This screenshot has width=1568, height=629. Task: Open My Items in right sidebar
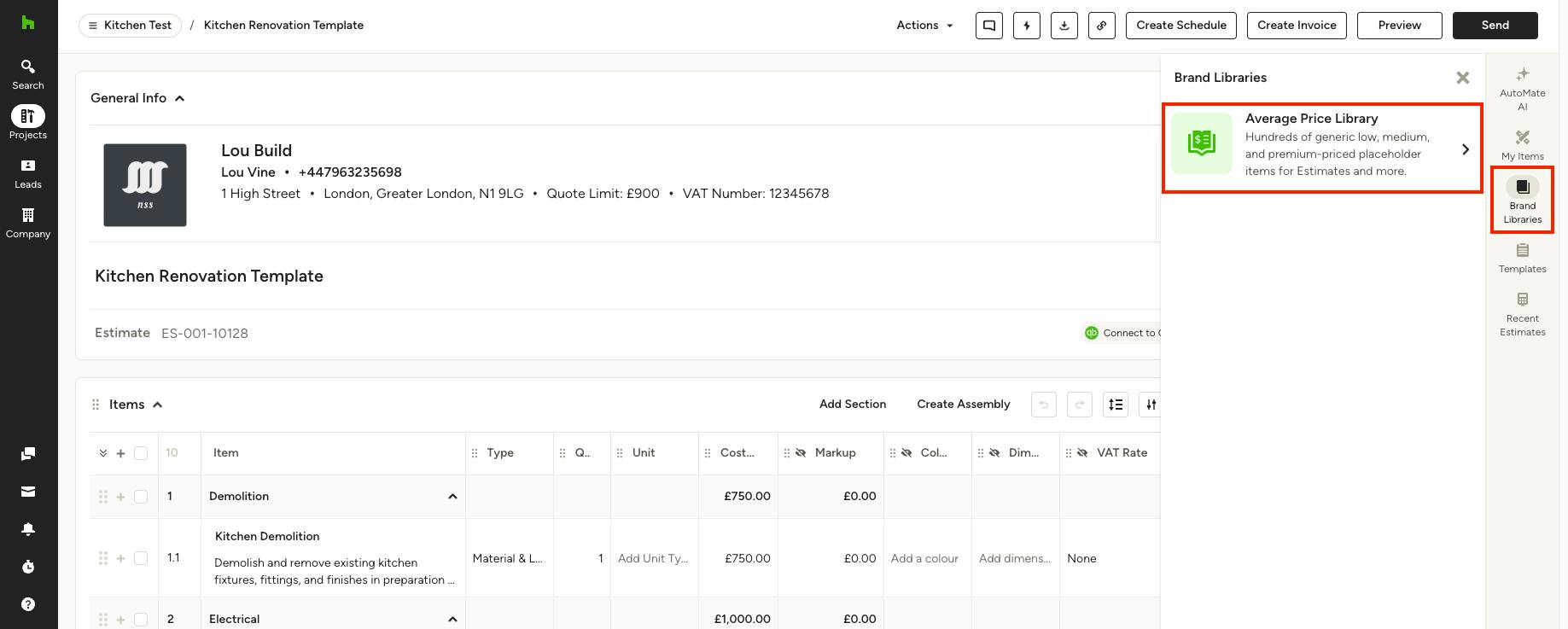tap(1522, 145)
